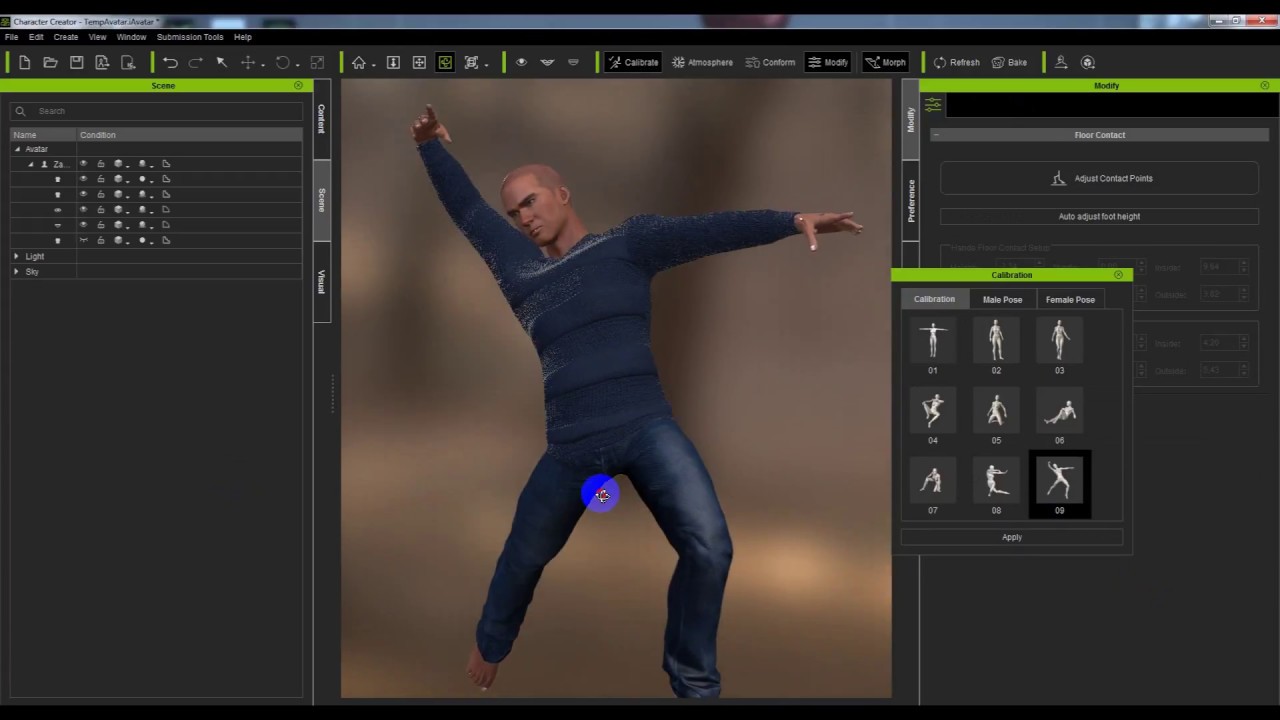Collapse the Za sub-node arrow

click(31, 164)
